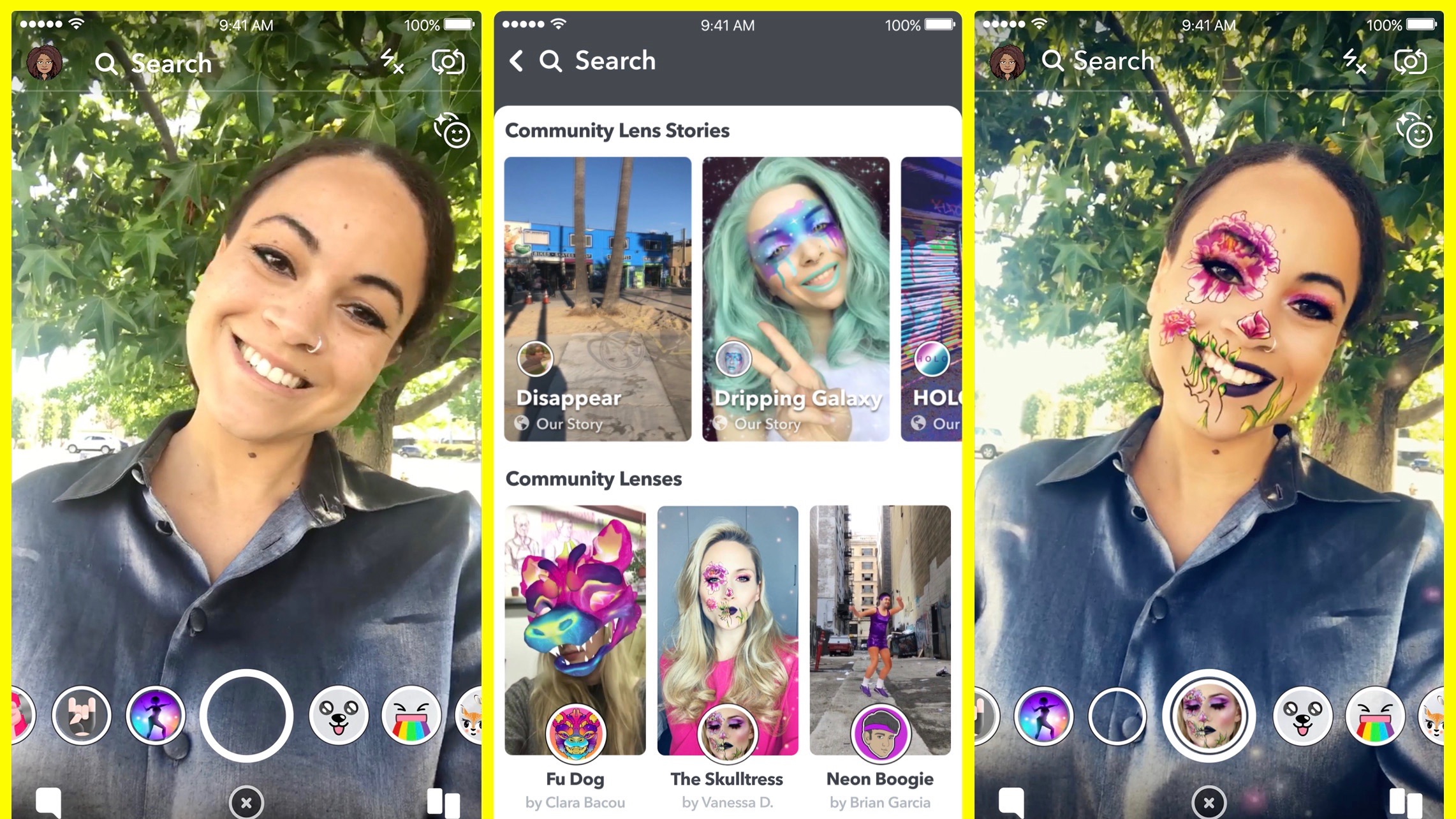Select the Neon Boogie lens by Brian Garcia
This screenshot has width=1456, height=819.
point(879,630)
